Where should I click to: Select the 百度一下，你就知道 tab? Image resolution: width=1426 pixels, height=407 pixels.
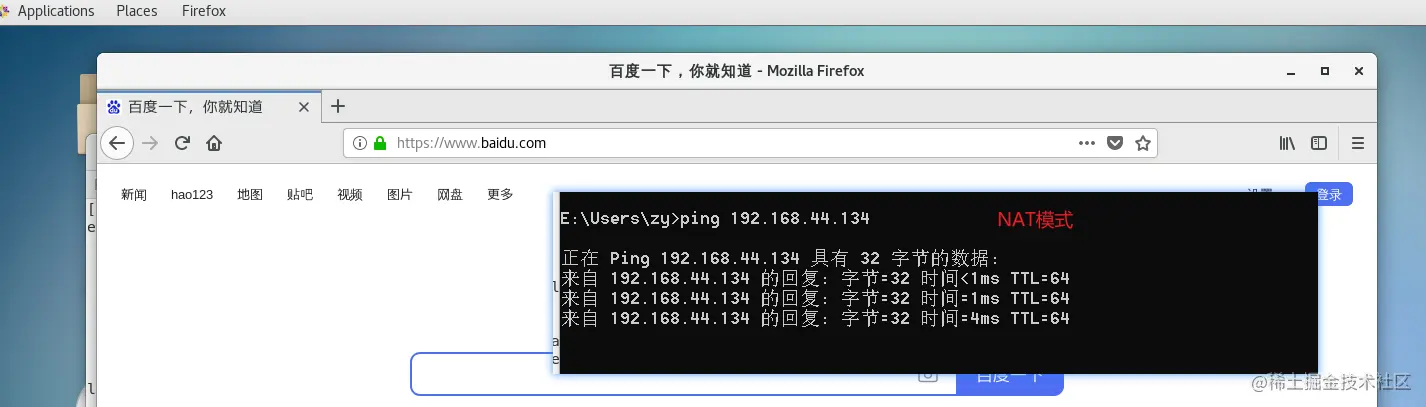point(210,107)
